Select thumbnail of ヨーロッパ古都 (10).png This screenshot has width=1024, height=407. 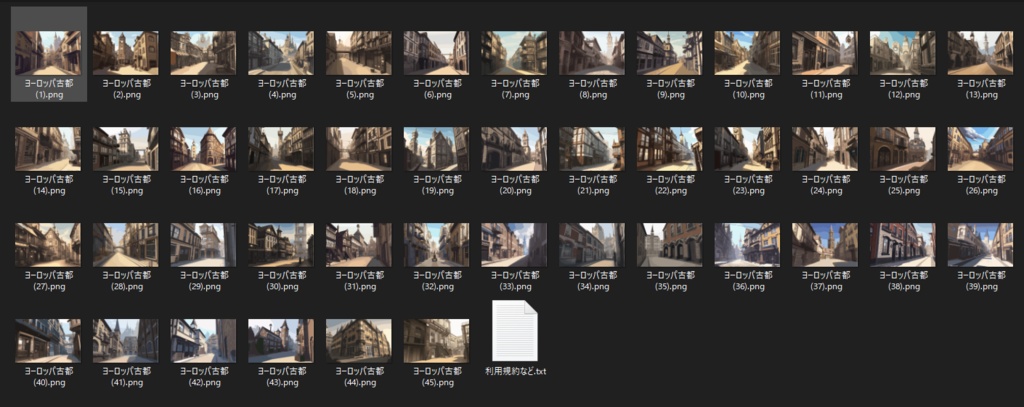[747, 53]
